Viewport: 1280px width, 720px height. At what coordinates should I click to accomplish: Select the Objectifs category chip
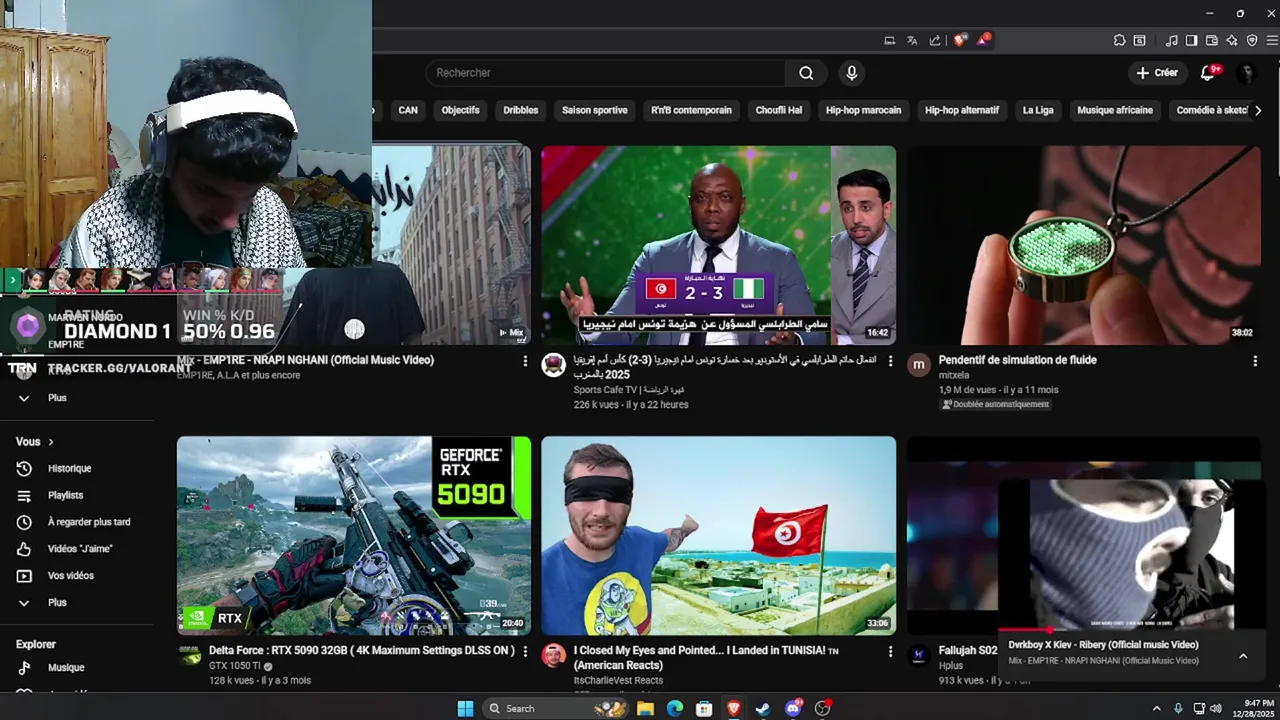[460, 110]
